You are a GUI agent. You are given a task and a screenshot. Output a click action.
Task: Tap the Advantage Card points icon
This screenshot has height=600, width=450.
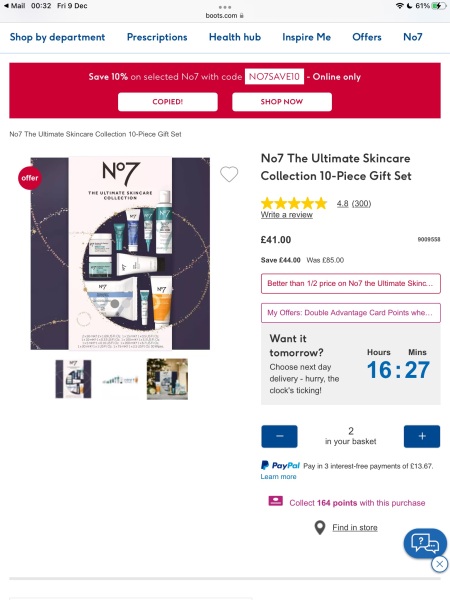point(276,501)
